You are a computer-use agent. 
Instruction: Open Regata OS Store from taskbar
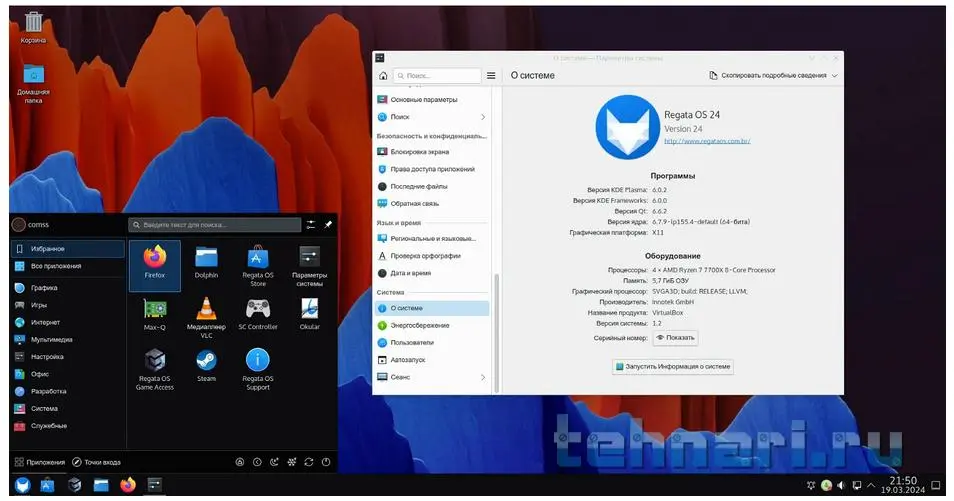point(47,485)
